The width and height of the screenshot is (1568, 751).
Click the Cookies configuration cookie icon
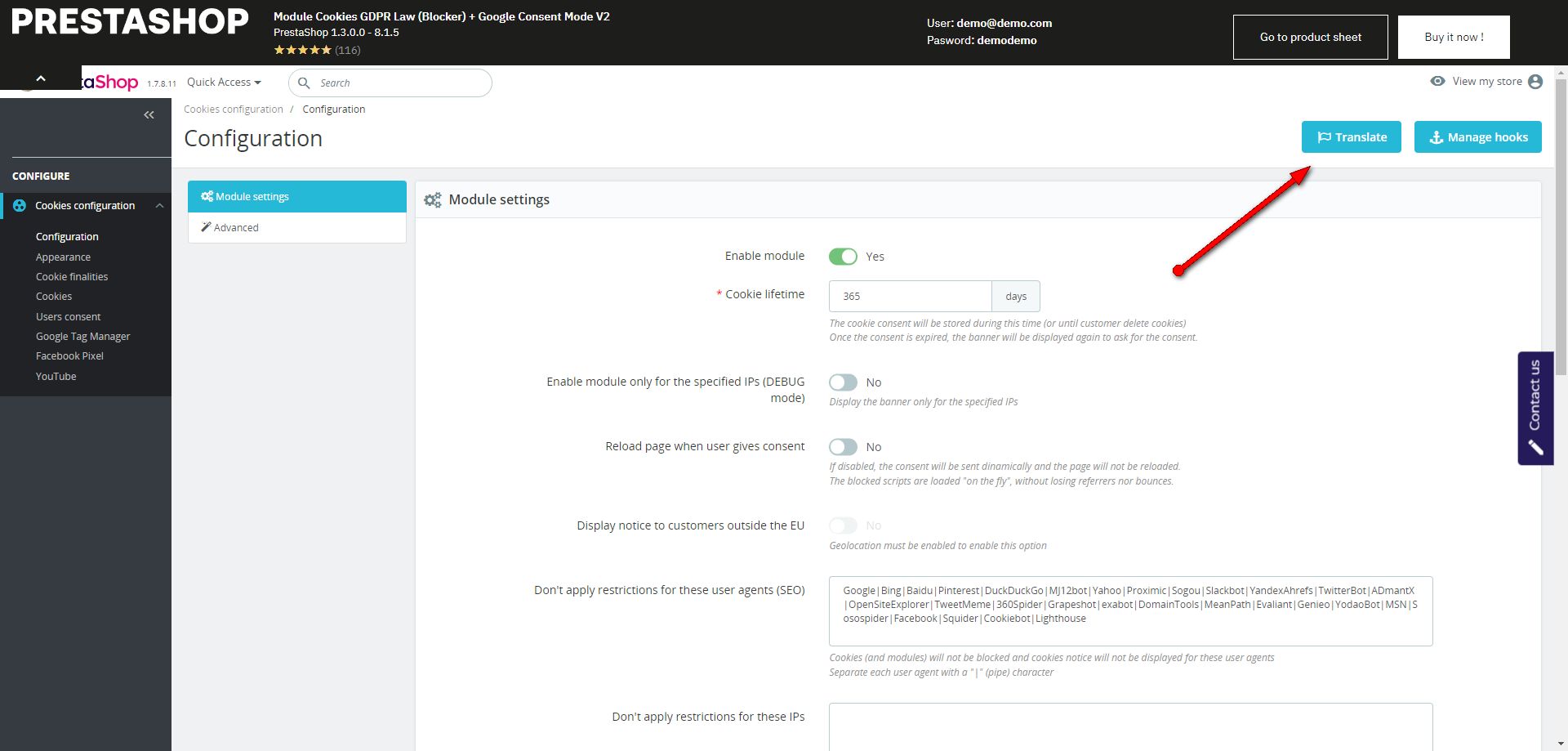point(20,206)
